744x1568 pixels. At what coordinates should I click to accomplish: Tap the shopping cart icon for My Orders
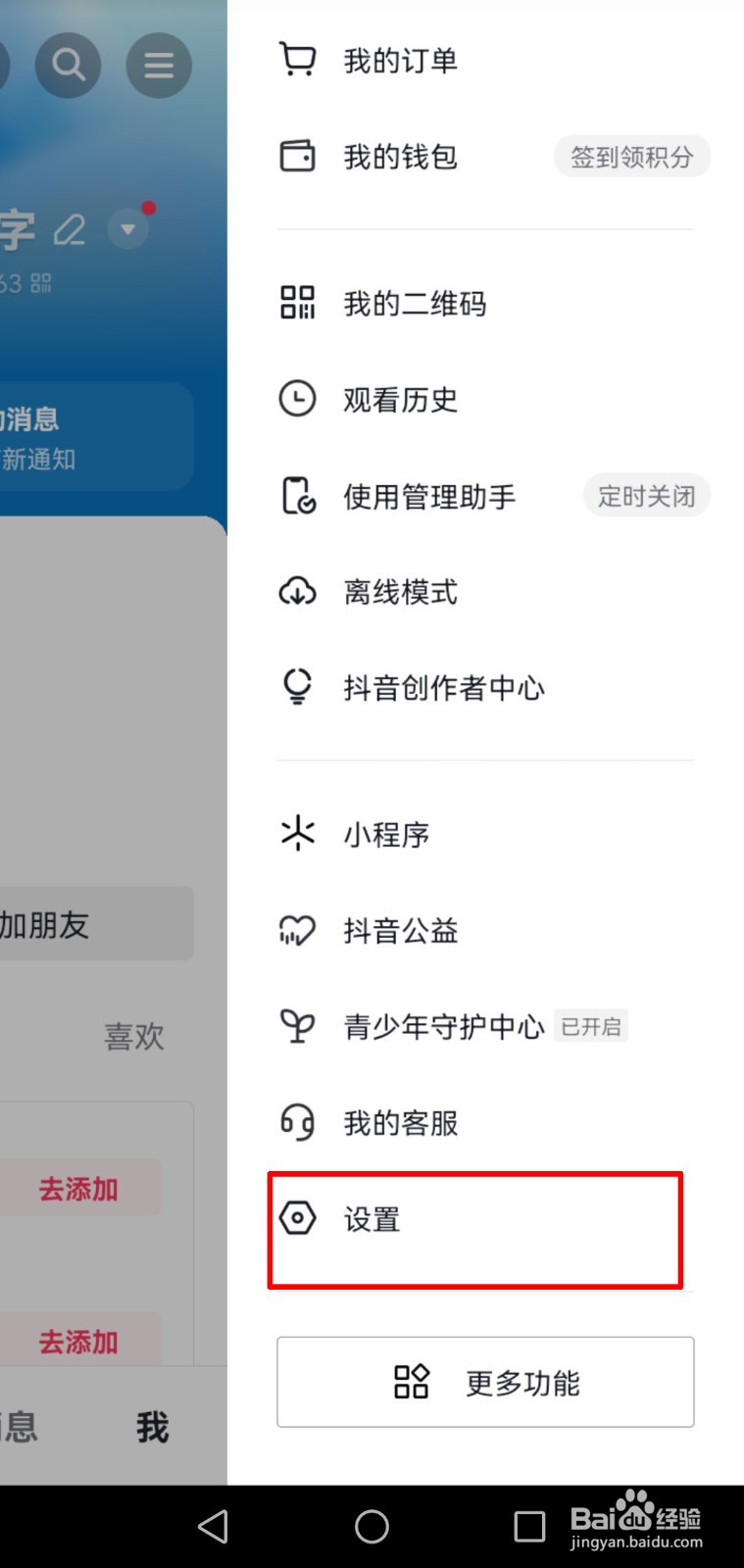[x=297, y=60]
